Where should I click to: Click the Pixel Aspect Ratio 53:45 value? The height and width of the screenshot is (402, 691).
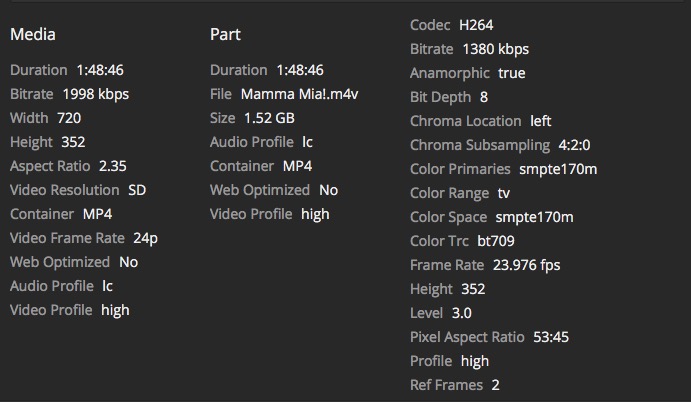pos(550,337)
